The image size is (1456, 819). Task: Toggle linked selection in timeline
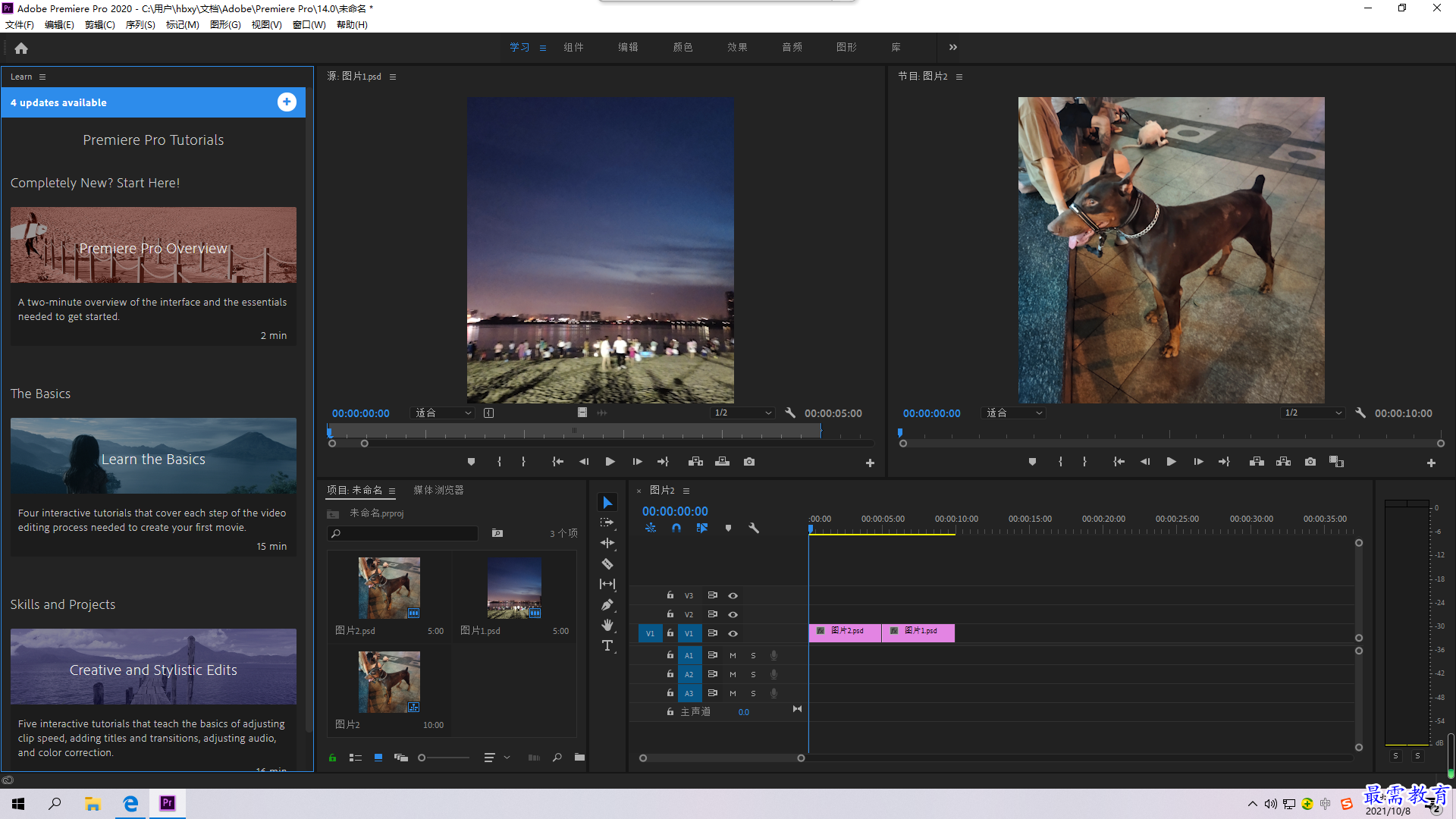702,528
